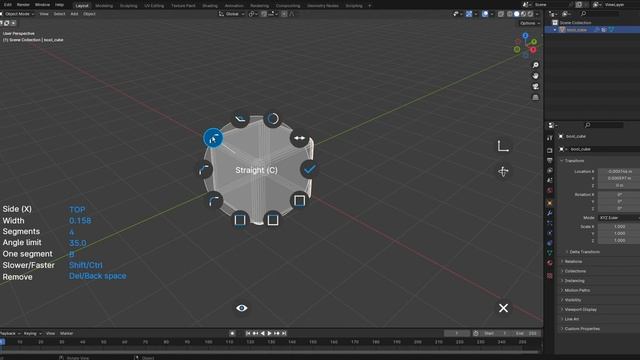This screenshot has width=640, height=360.
Task: Switch to UV Editing workspace tab
Action: point(154,6)
